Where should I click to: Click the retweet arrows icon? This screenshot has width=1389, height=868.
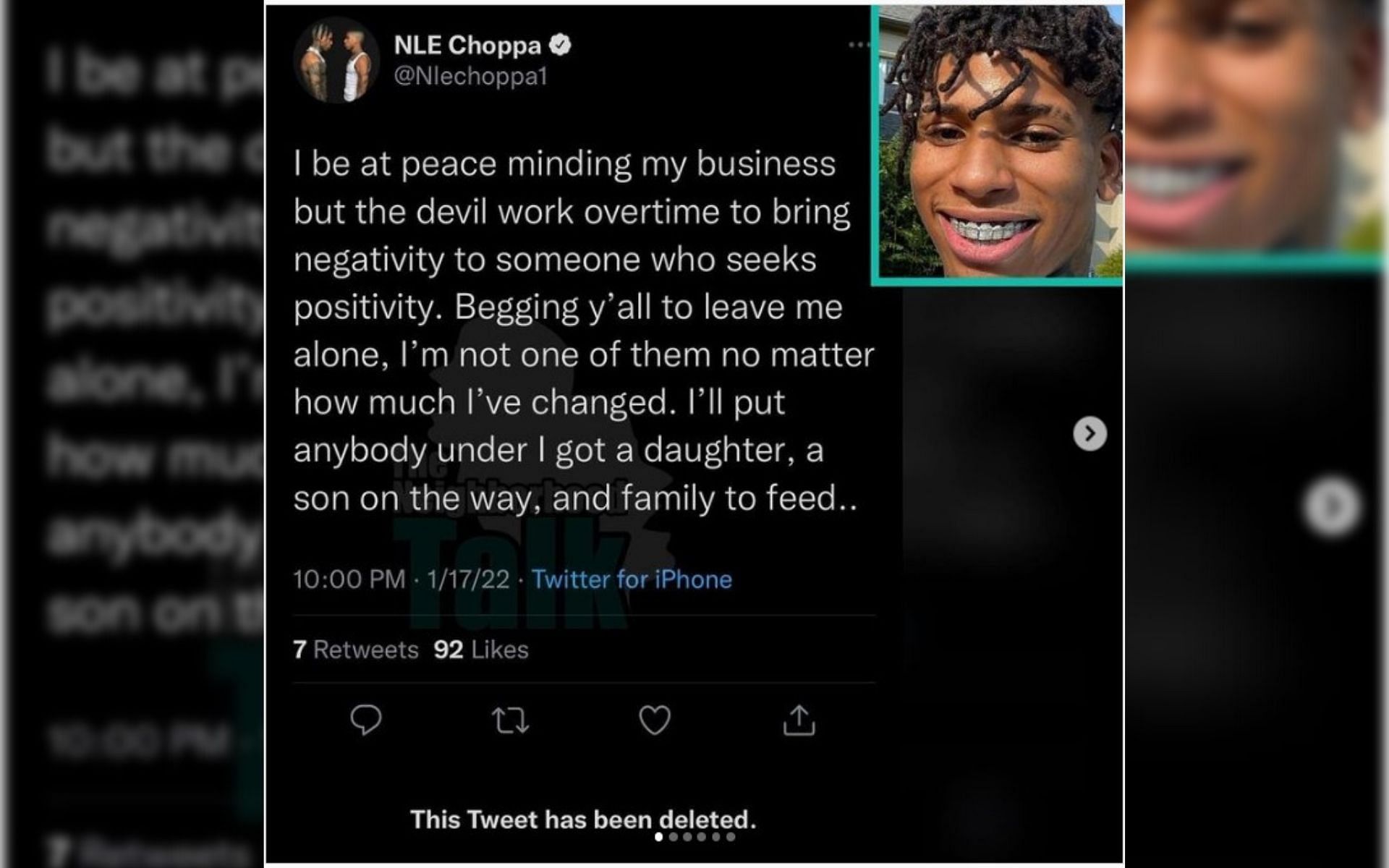[x=510, y=720]
